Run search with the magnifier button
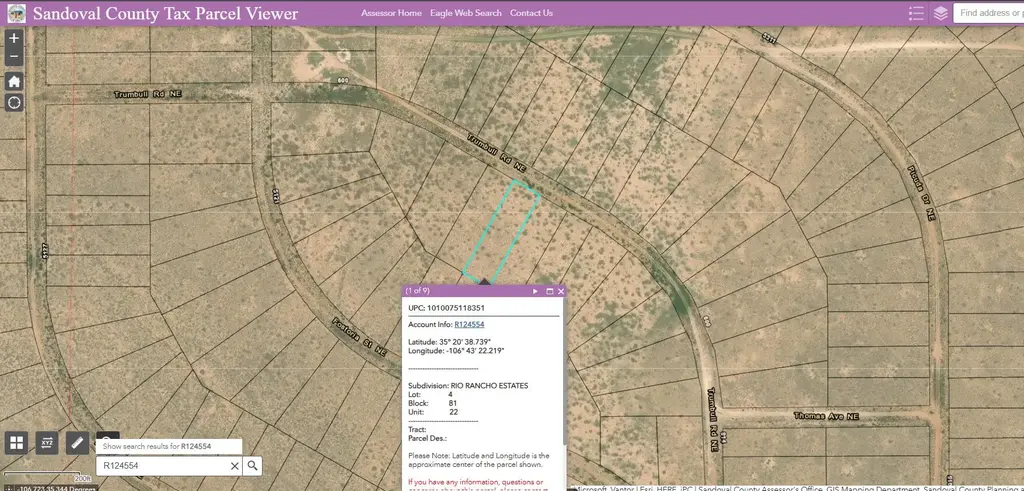 (253, 466)
